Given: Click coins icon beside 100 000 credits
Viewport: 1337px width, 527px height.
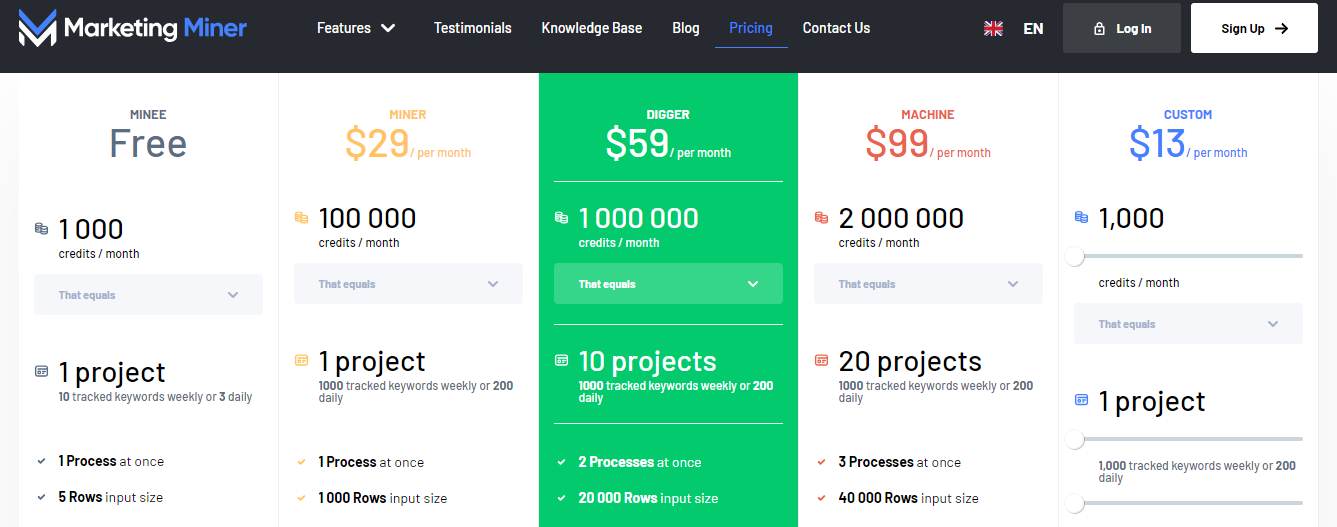Looking at the screenshot, I should (x=301, y=217).
